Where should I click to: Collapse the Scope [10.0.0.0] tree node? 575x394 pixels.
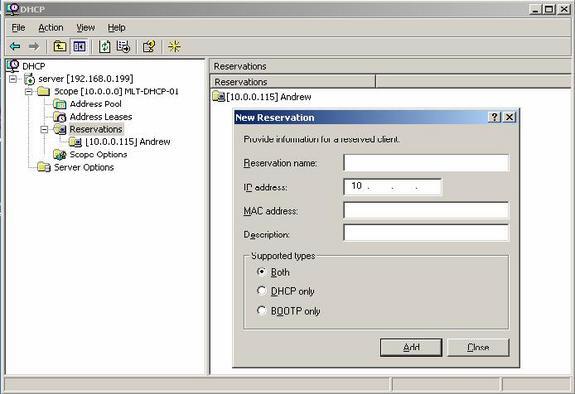[29, 91]
